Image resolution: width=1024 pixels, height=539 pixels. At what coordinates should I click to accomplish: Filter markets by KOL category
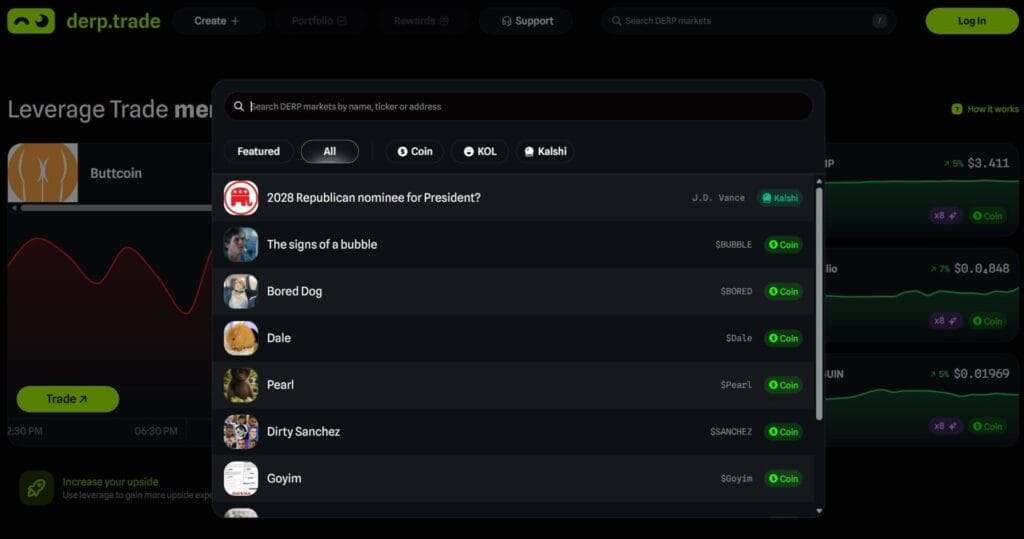tap(480, 152)
